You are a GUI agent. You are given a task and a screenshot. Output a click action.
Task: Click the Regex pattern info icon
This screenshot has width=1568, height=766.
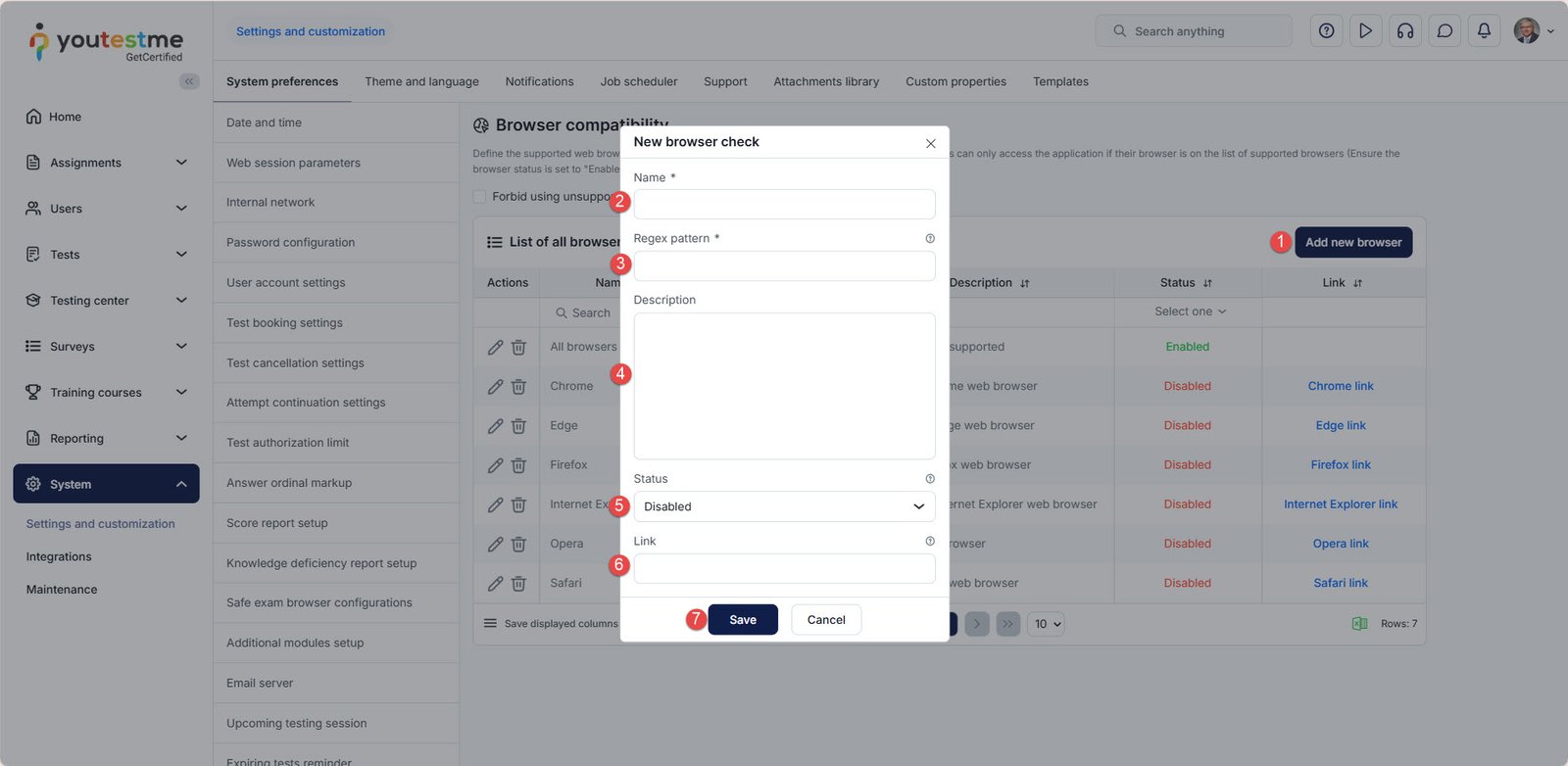930,239
